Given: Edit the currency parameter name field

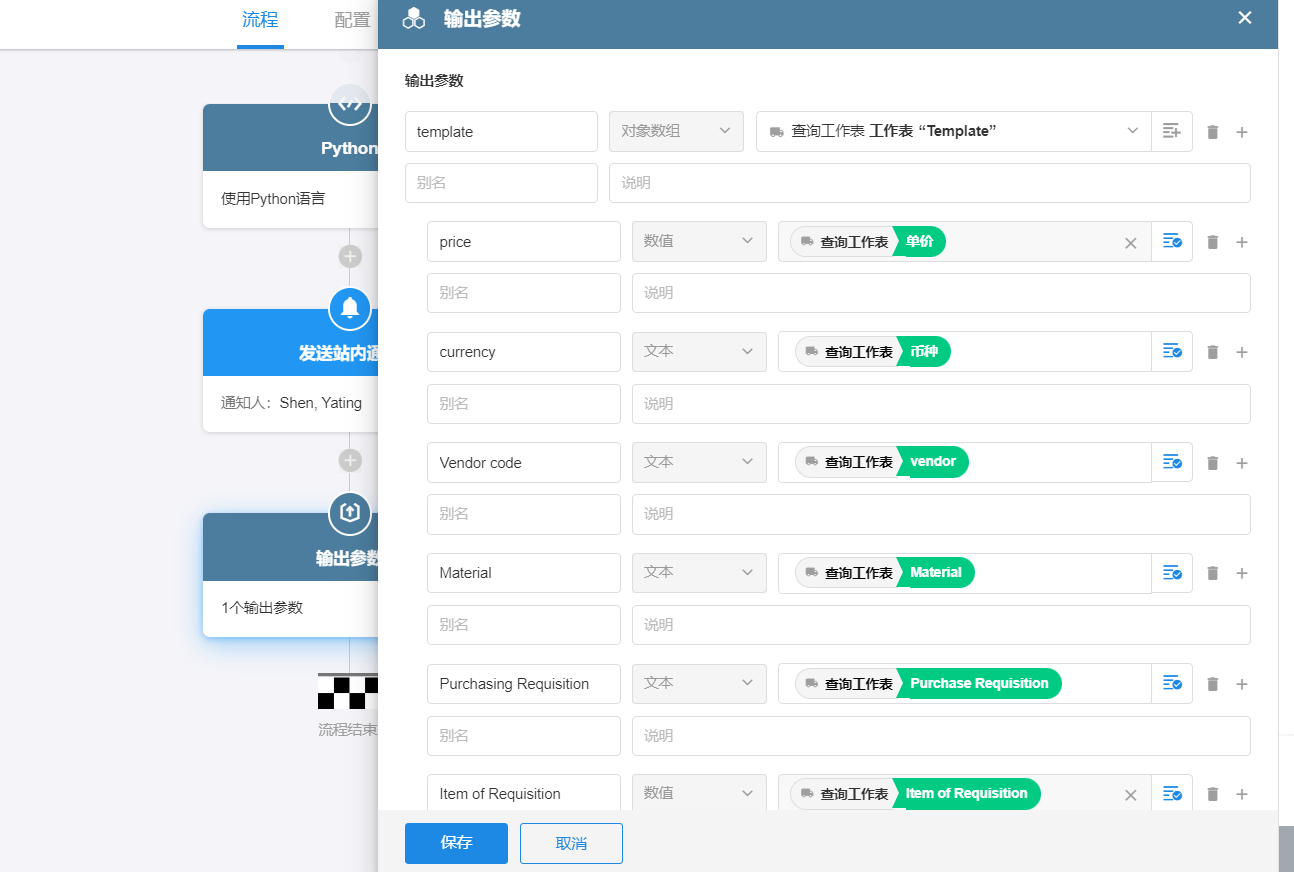Looking at the screenshot, I should click(524, 351).
